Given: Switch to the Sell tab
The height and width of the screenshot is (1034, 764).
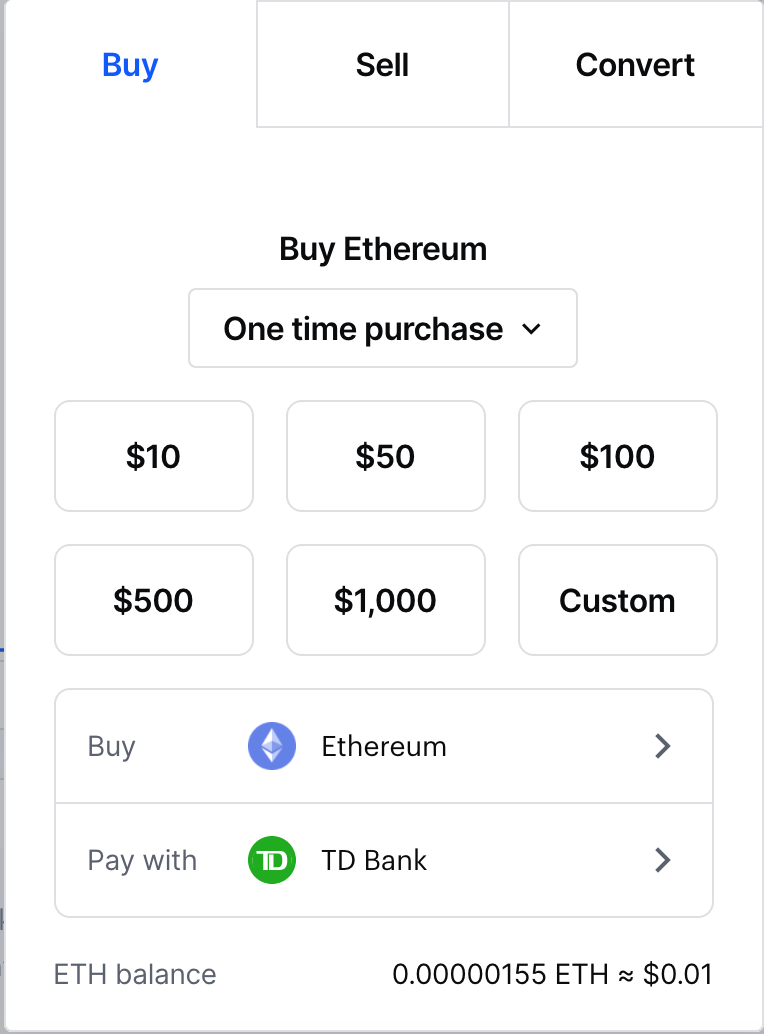Looking at the screenshot, I should pos(382,64).
